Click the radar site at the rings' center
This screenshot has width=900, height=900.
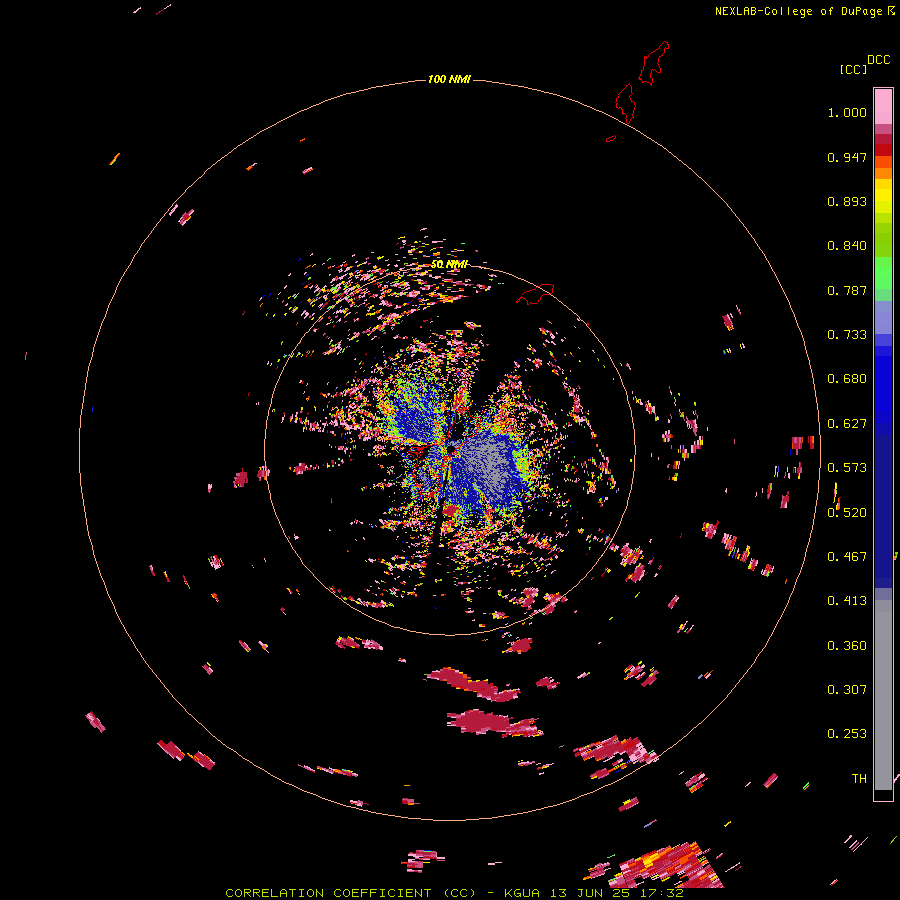pos(450,449)
